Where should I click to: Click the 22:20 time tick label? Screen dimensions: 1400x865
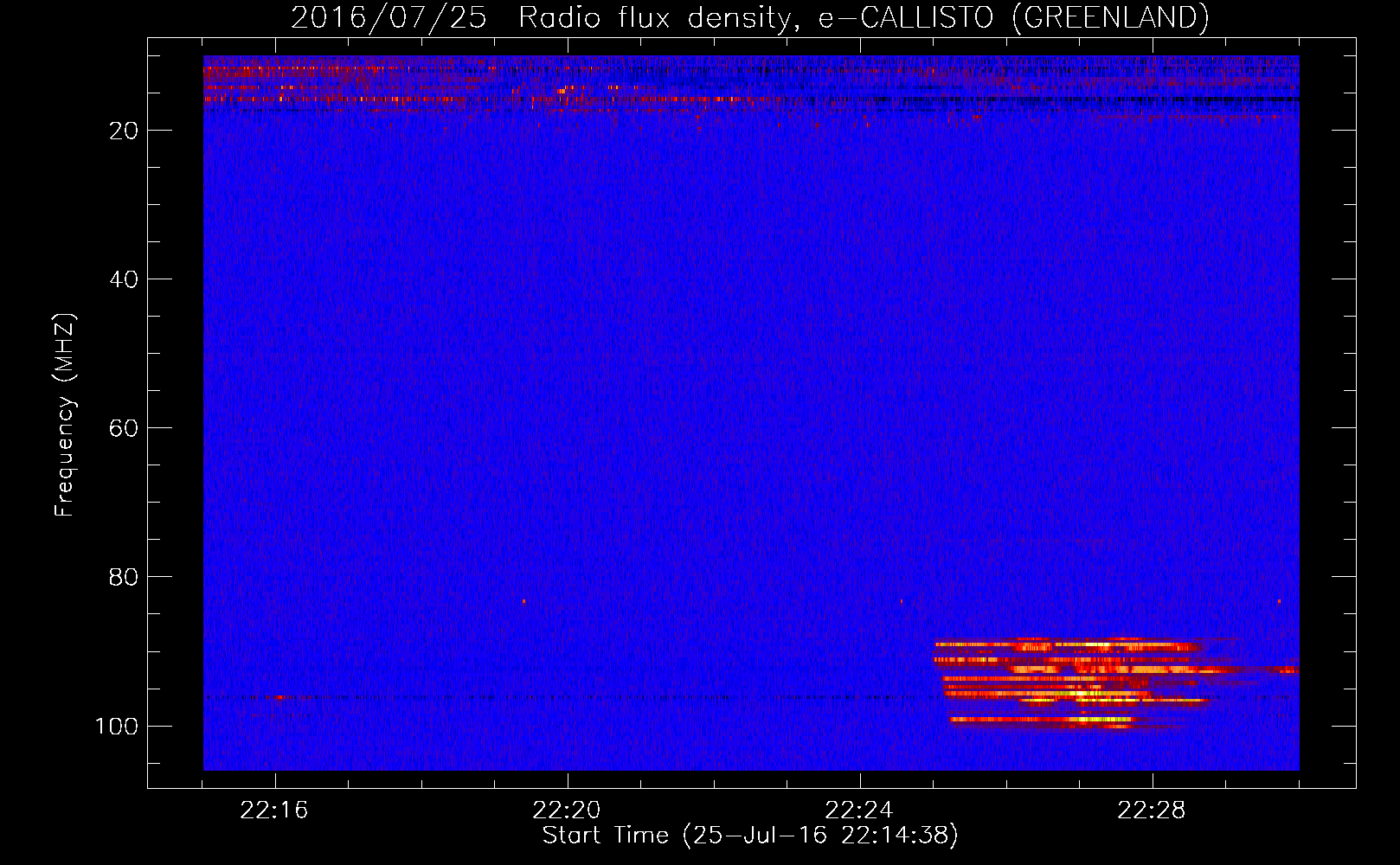tap(567, 811)
